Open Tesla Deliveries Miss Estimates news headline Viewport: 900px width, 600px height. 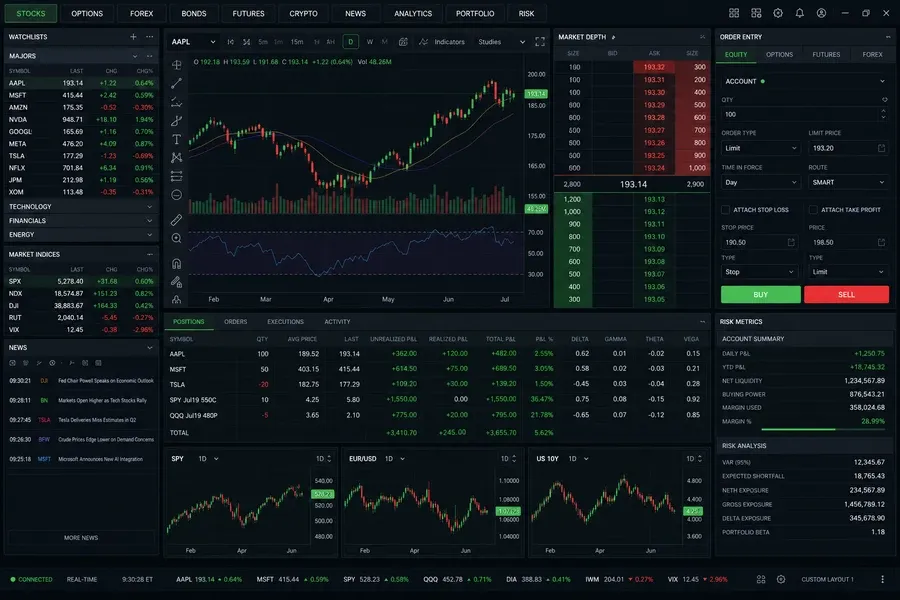point(97,420)
